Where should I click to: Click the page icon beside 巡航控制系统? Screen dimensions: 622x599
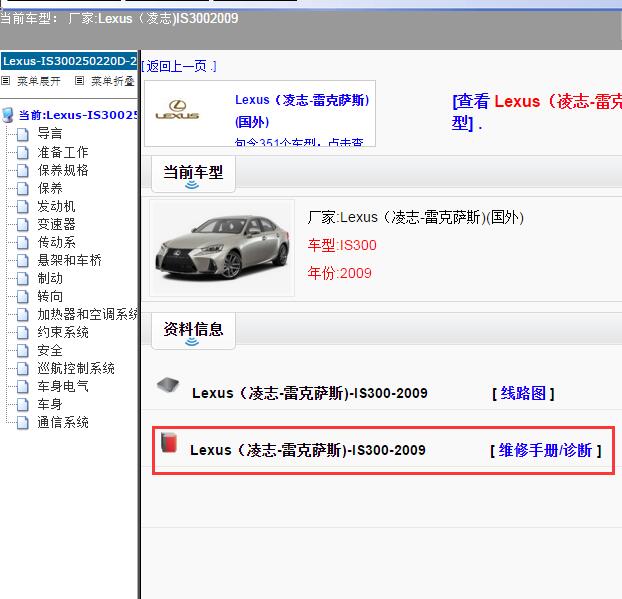point(23,369)
